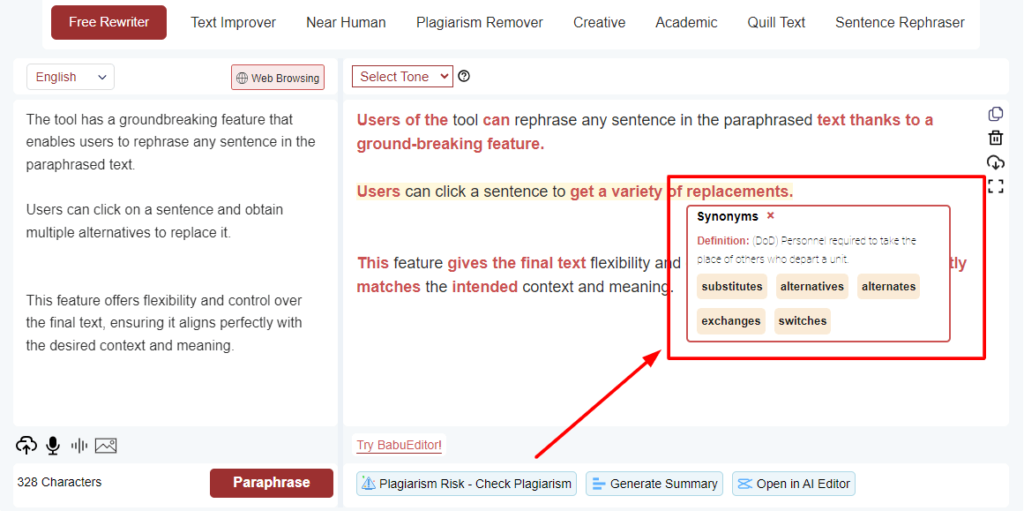Screen dimensions: 1024x511
Task: Open the English language dropdown
Action: click(x=70, y=77)
